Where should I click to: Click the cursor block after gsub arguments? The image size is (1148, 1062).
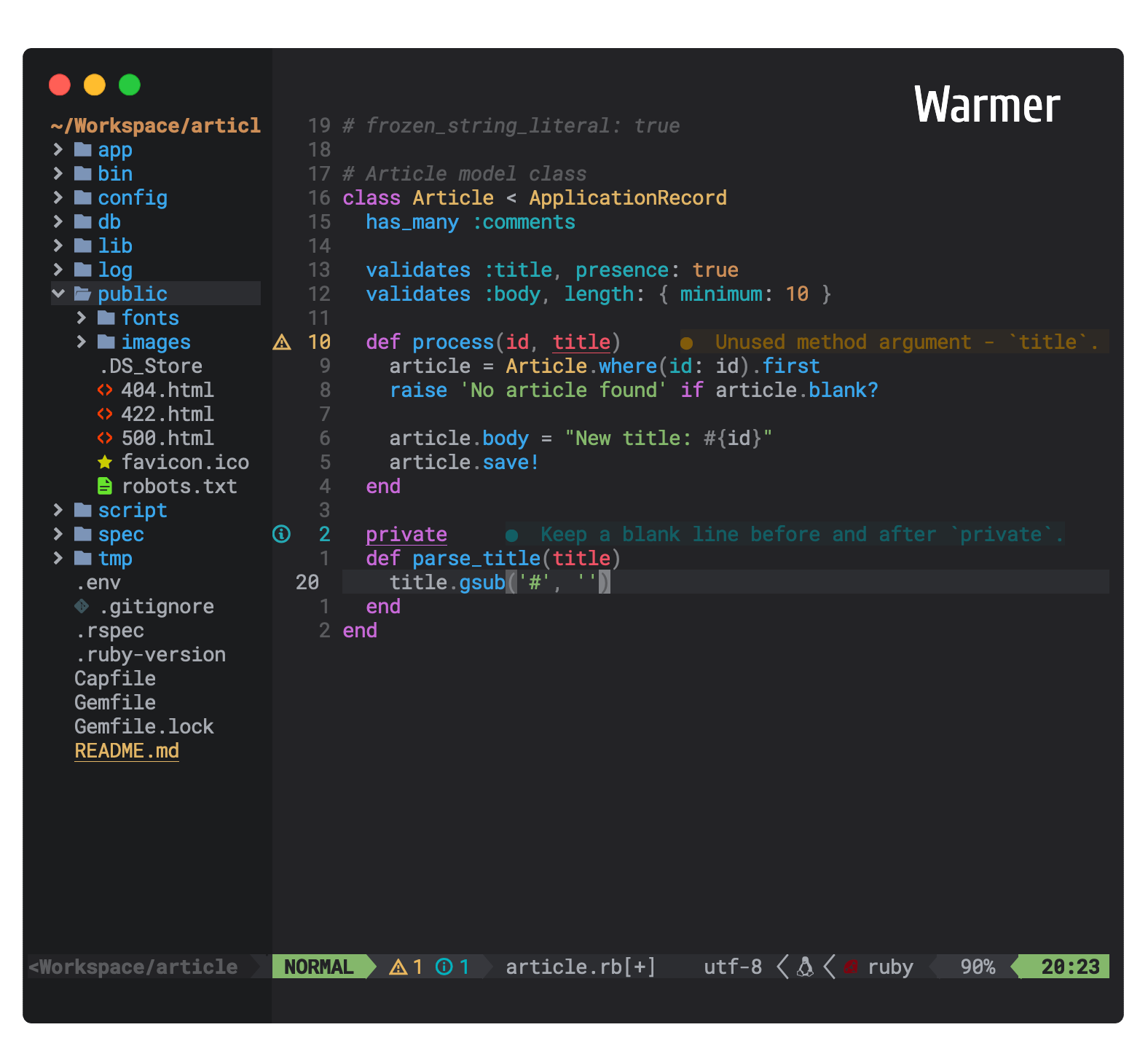pos(604,582)
